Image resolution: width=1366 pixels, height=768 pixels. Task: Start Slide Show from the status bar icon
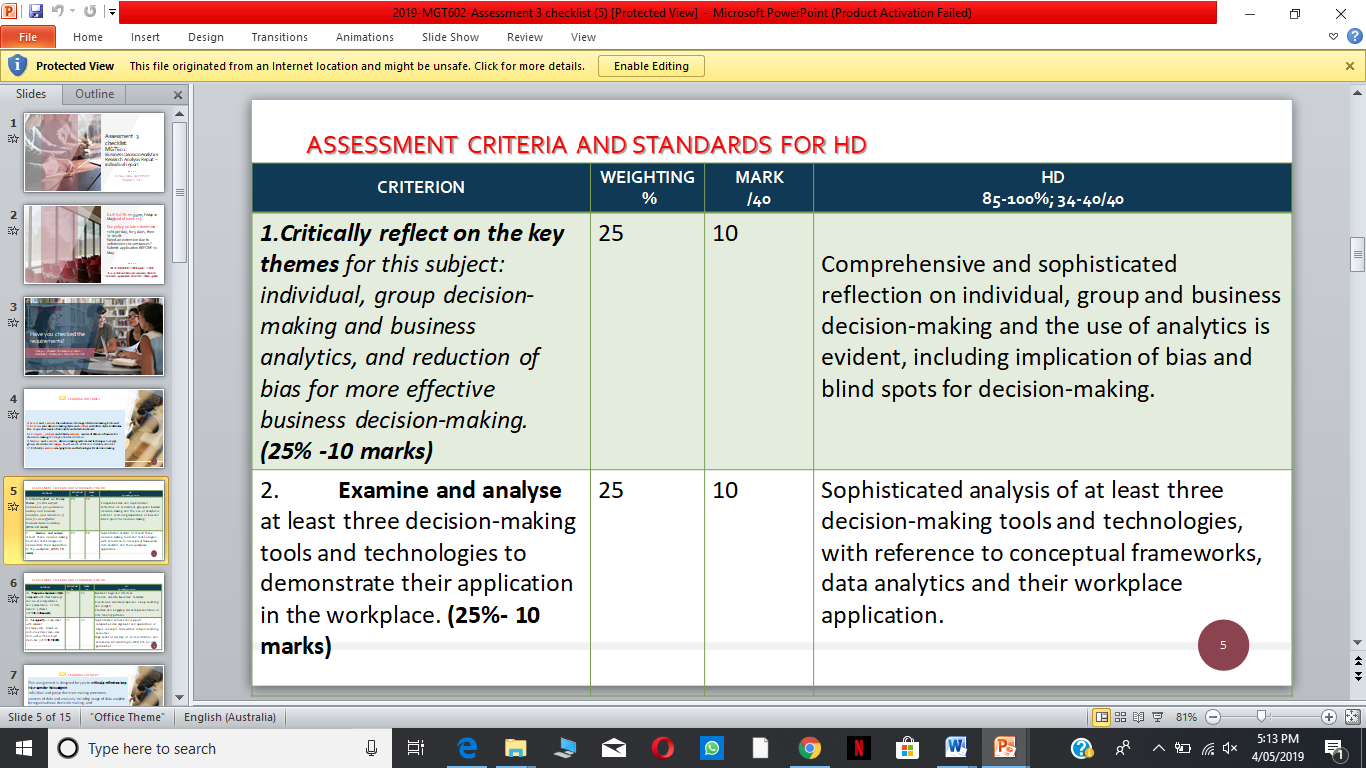(x=1157, y=717)
